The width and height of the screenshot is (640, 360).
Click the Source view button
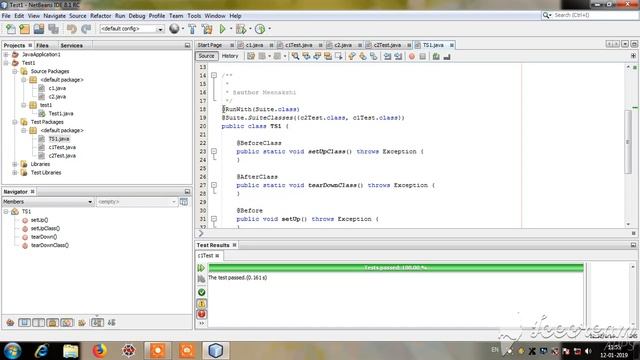pyautogui.click(x=206, y=56)
